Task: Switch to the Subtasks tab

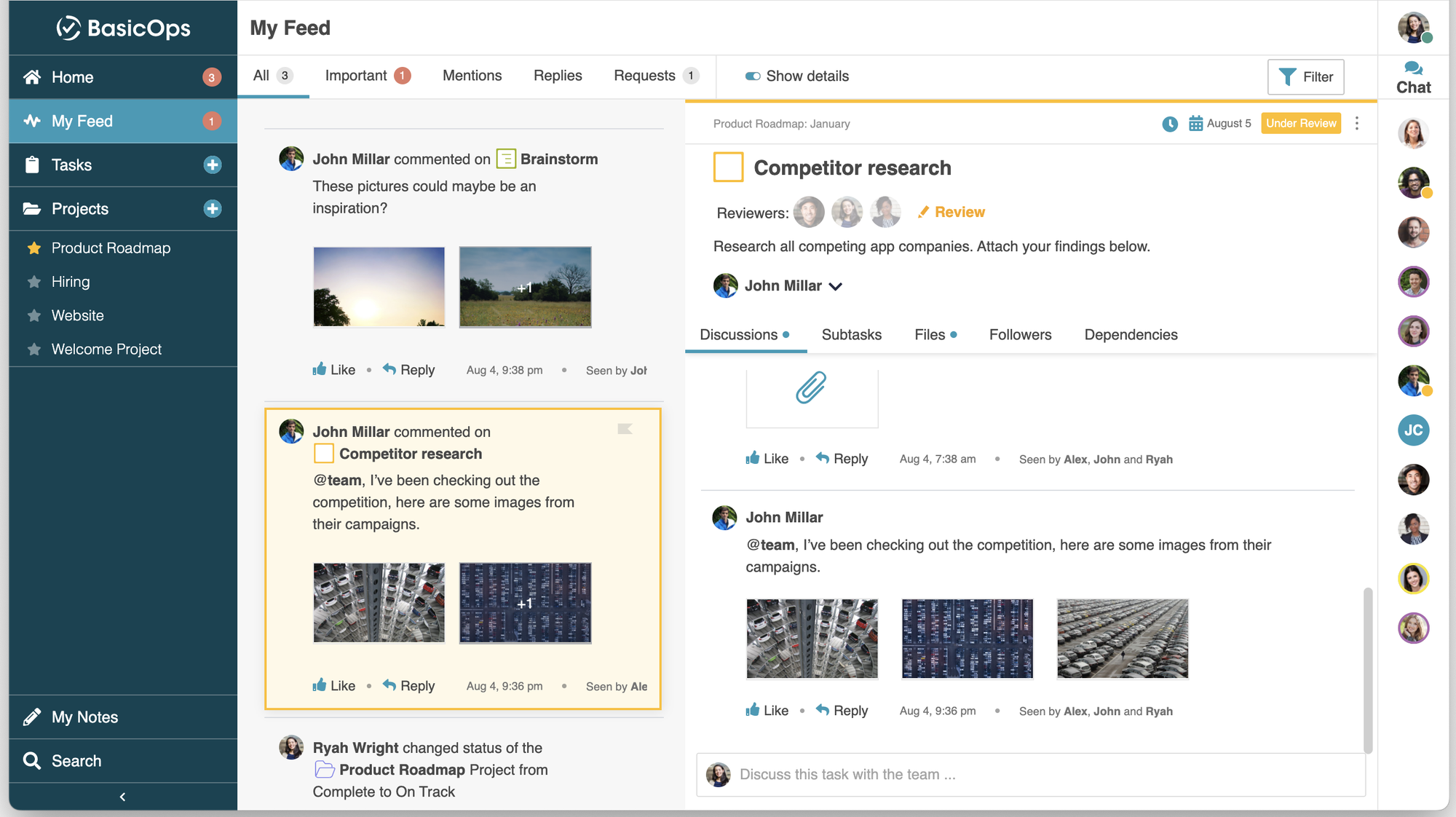Action: [851, 335]
